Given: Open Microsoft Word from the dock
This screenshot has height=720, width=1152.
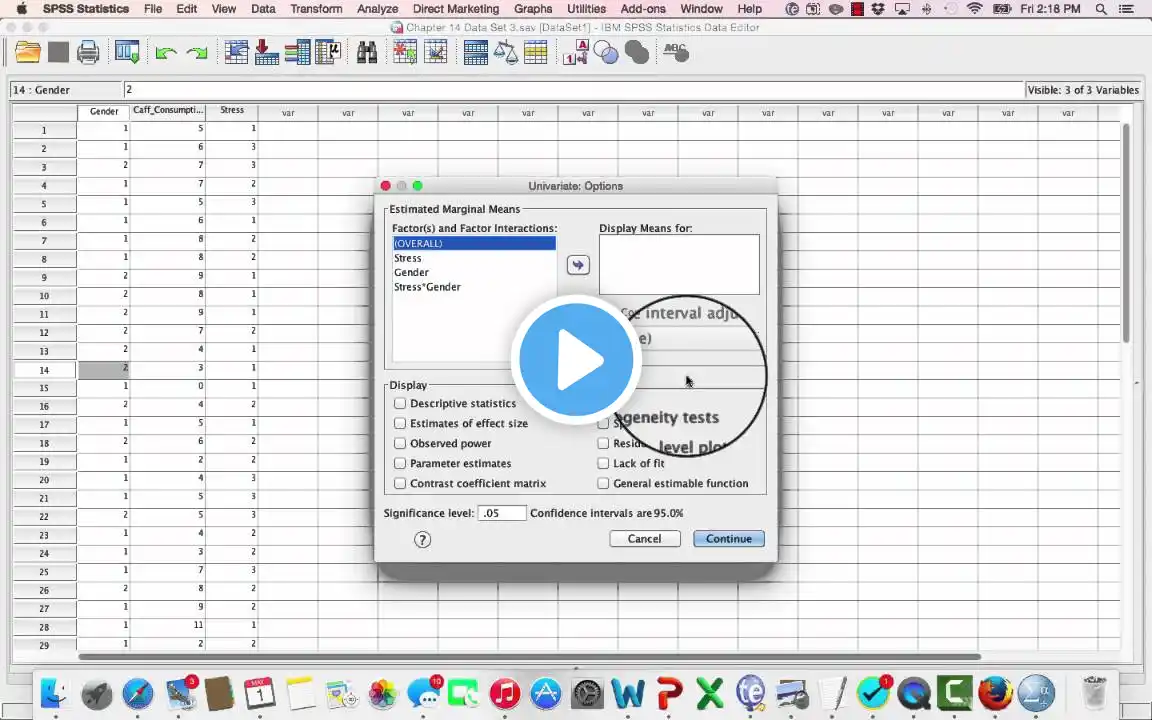Looking at the screenshot, I should click(627, 694).
